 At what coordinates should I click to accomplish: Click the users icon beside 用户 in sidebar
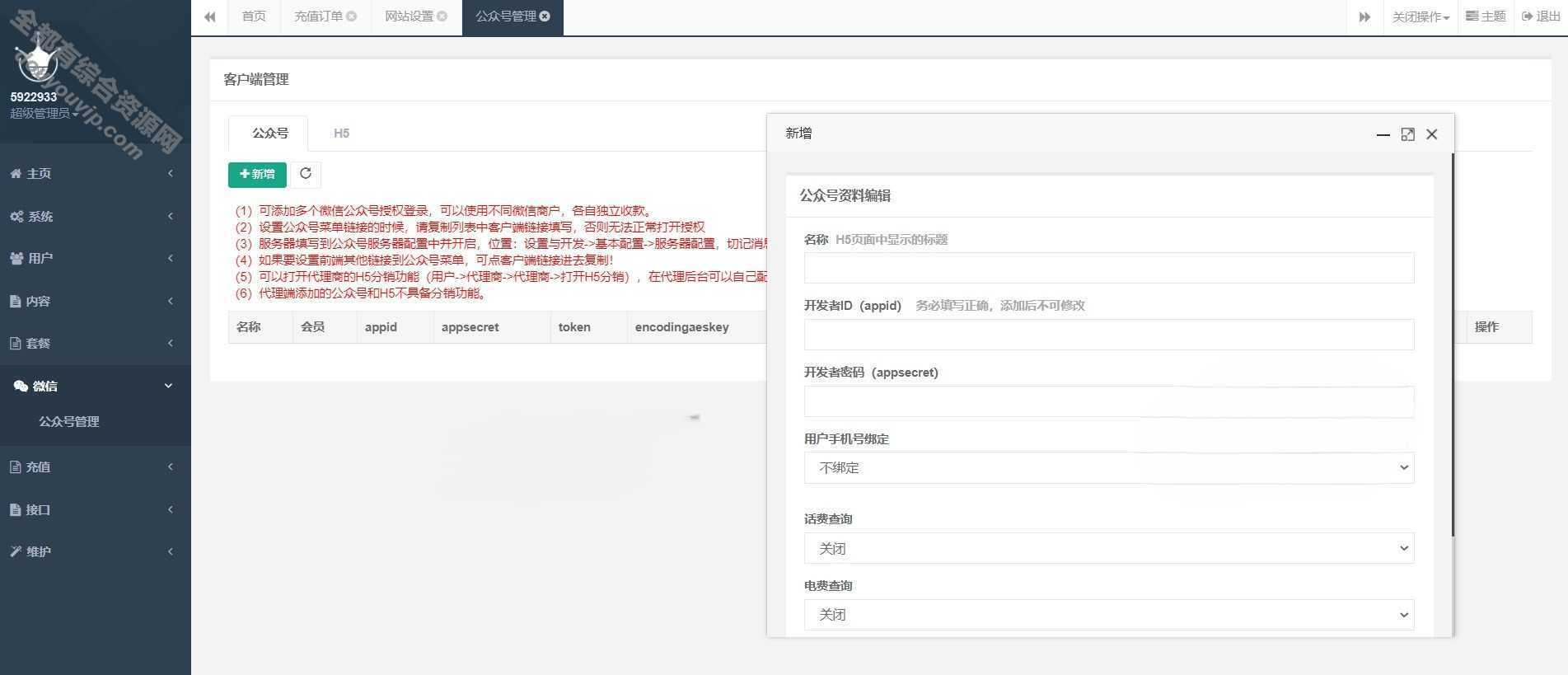[16, 258]
